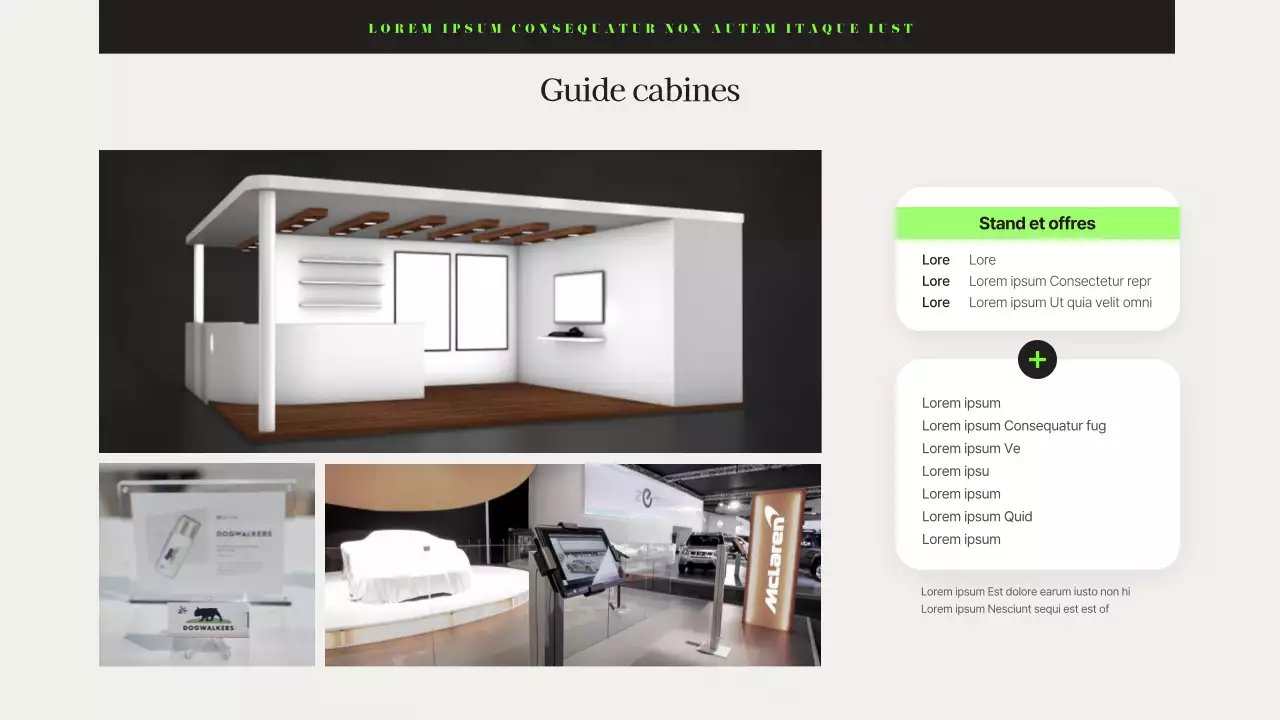Select the Lorem ipsum Ut quia velit omni entry
Screen dimensions: 1280x720
pos(1060,302)
